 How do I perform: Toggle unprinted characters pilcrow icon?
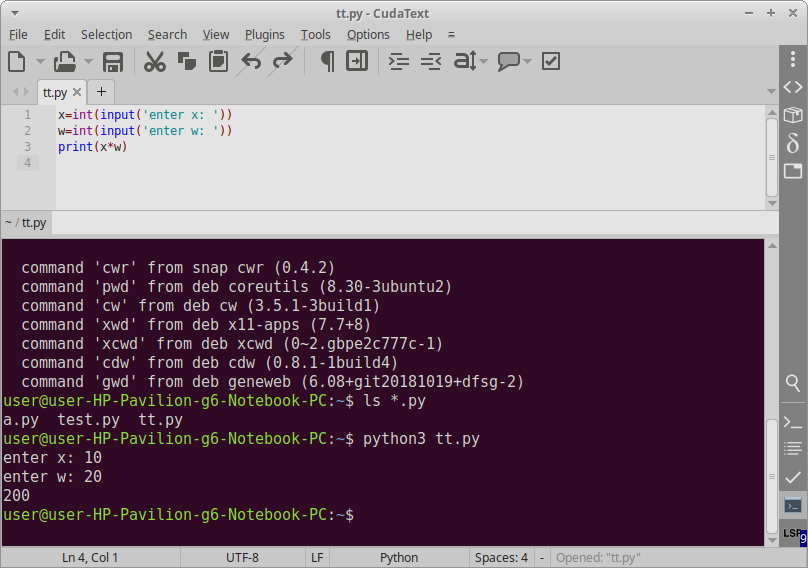(327, 62)
